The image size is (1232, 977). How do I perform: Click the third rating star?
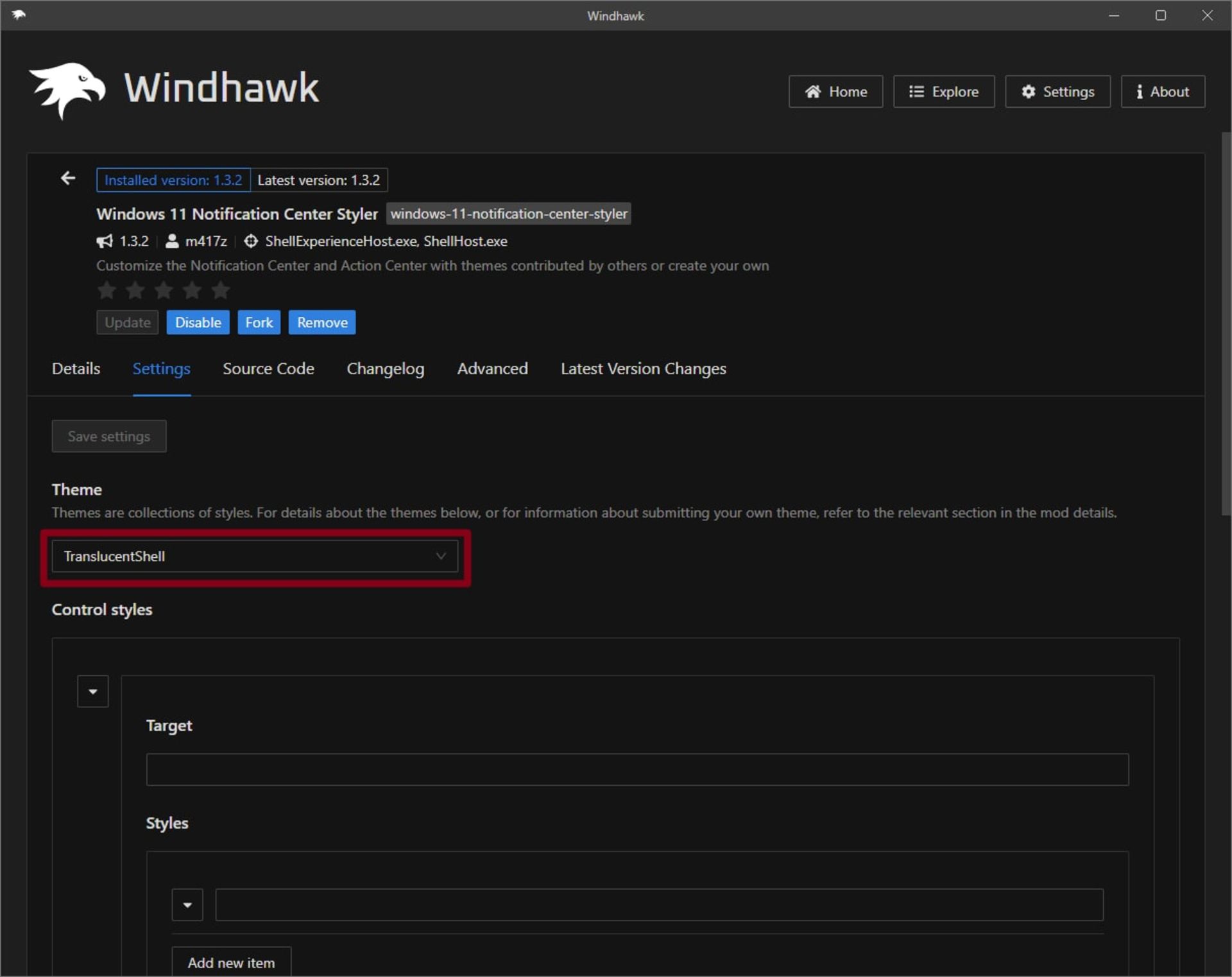click(164, 291)
